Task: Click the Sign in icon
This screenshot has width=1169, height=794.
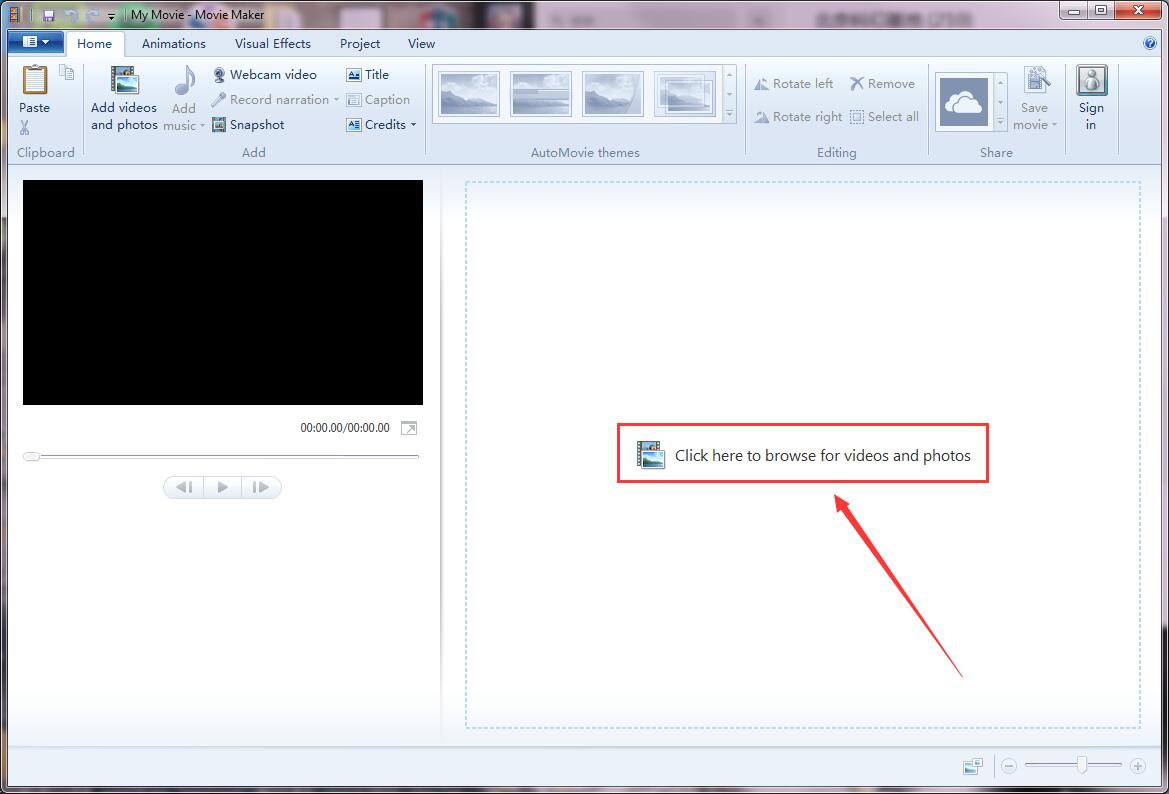Action: (x=1091, y=80)
